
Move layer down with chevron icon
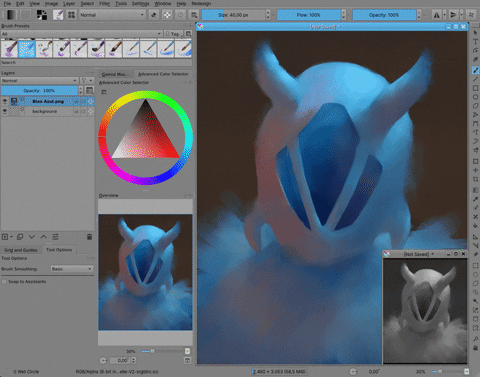pyautogui.click(x=32, y=237)
